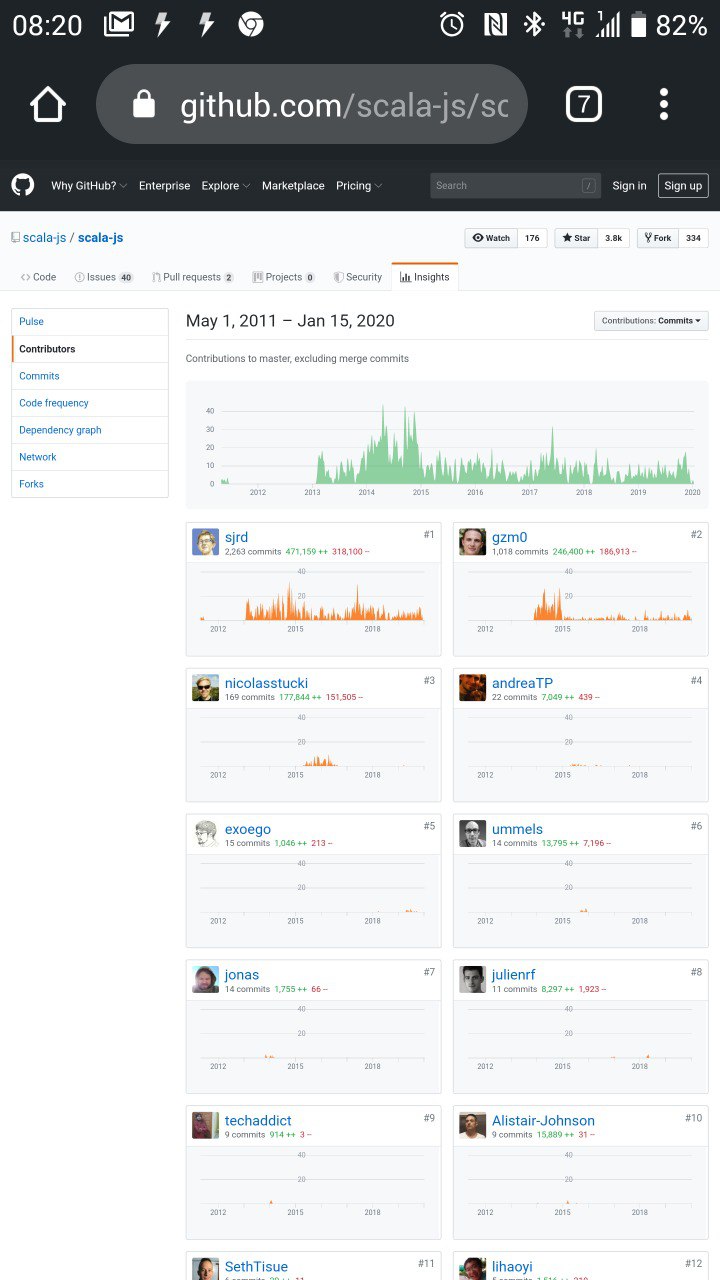
Task: Open the 176 watchers count
Action: (532, 238)
